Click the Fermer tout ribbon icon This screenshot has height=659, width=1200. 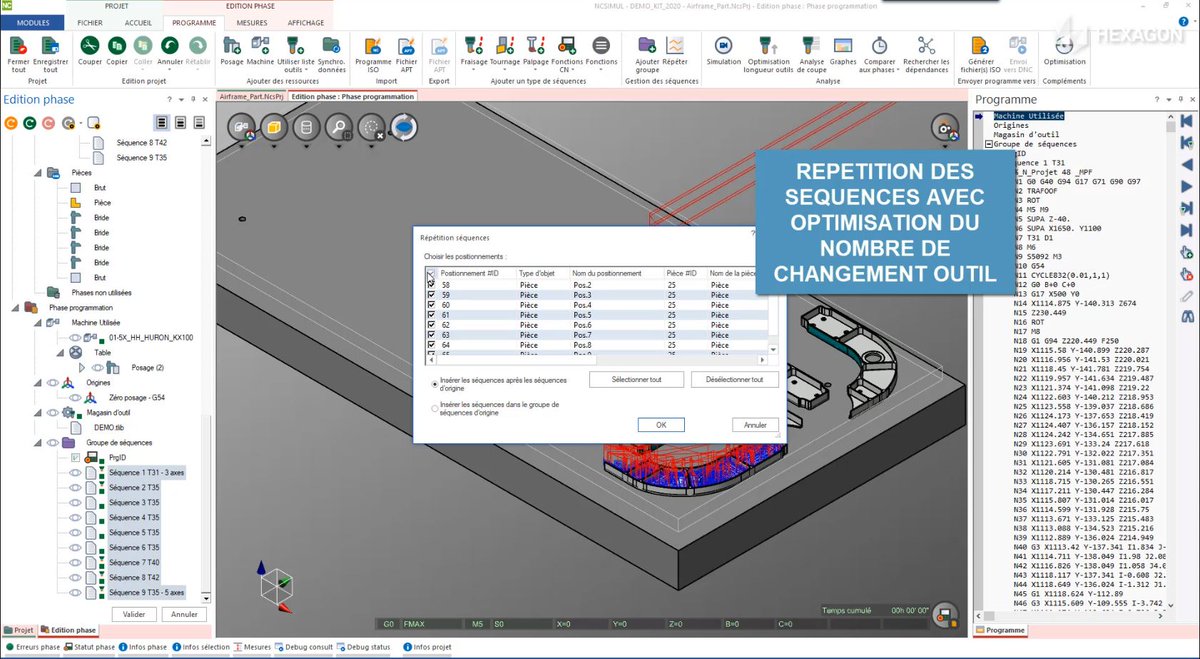click(18, 46)
